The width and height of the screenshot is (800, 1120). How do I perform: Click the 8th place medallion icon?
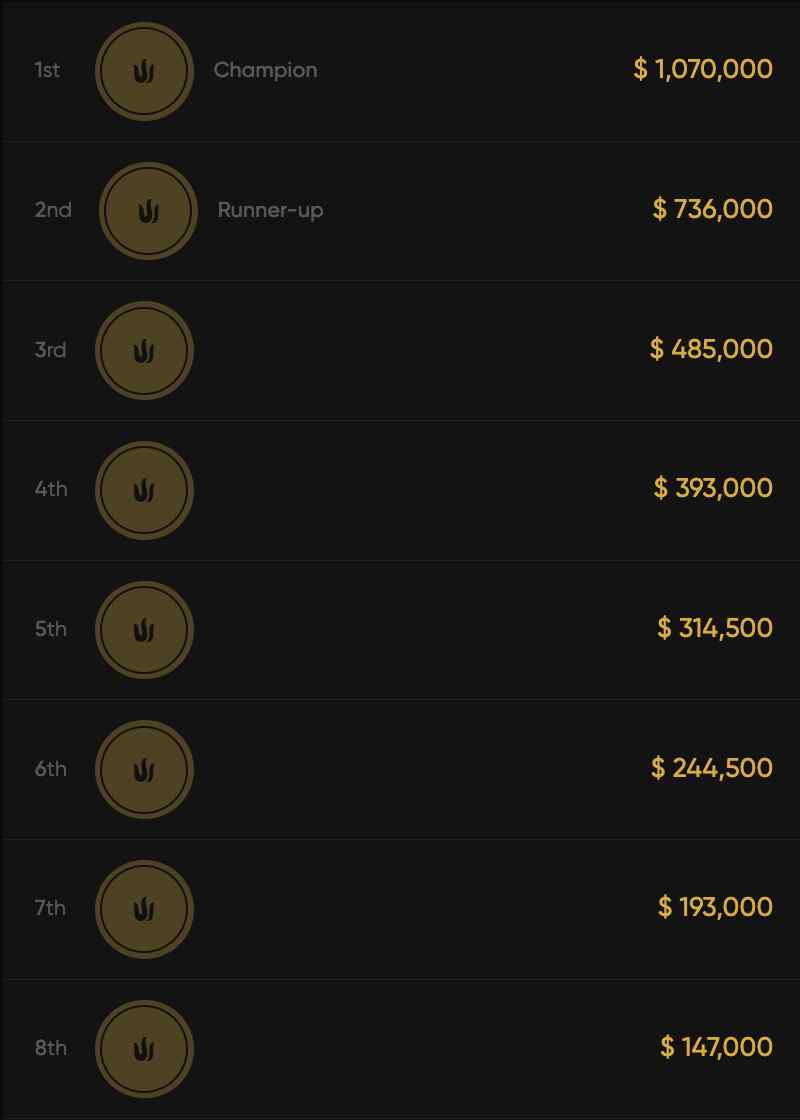[x=144, y=1049]
